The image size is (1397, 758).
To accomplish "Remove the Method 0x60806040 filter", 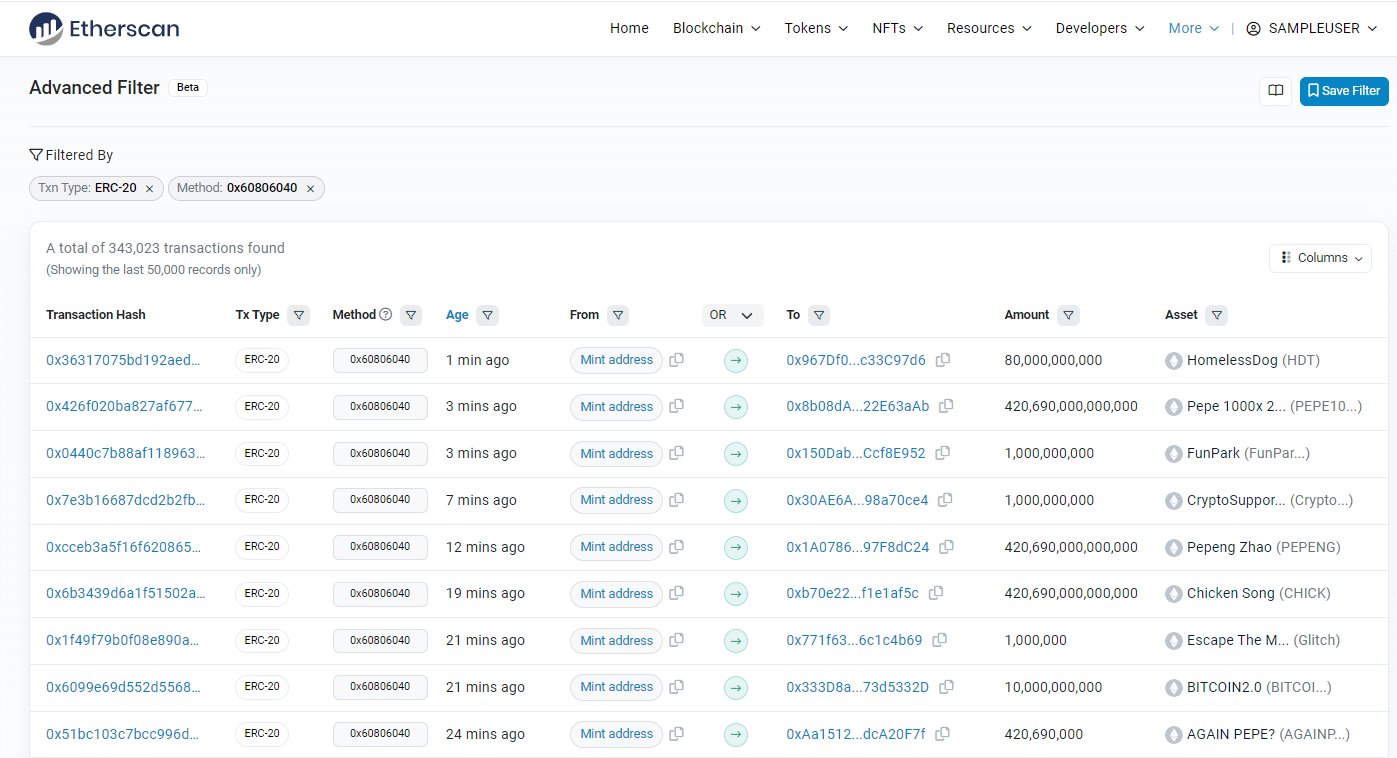I will pos(310,188).
